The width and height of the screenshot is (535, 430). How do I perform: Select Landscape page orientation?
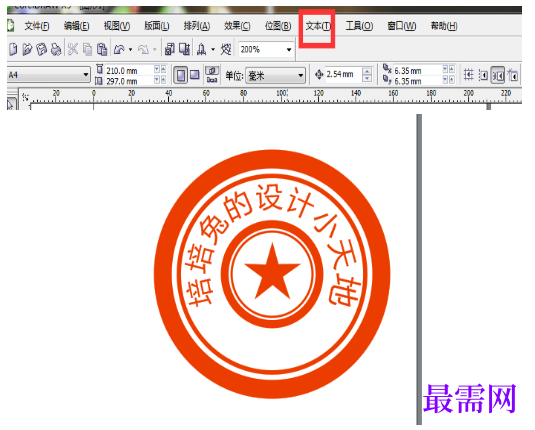(194, 75)
